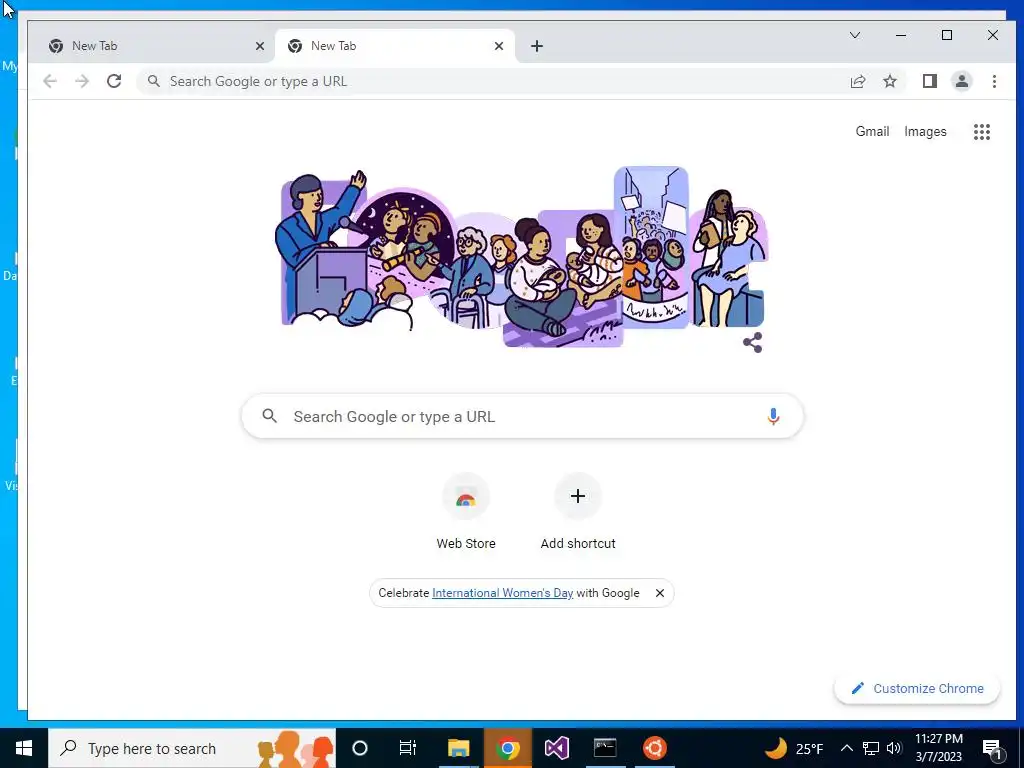This screenshot has width=1024, height=768.
Task: Share the Google Doodle
Action: pos(752,342)
